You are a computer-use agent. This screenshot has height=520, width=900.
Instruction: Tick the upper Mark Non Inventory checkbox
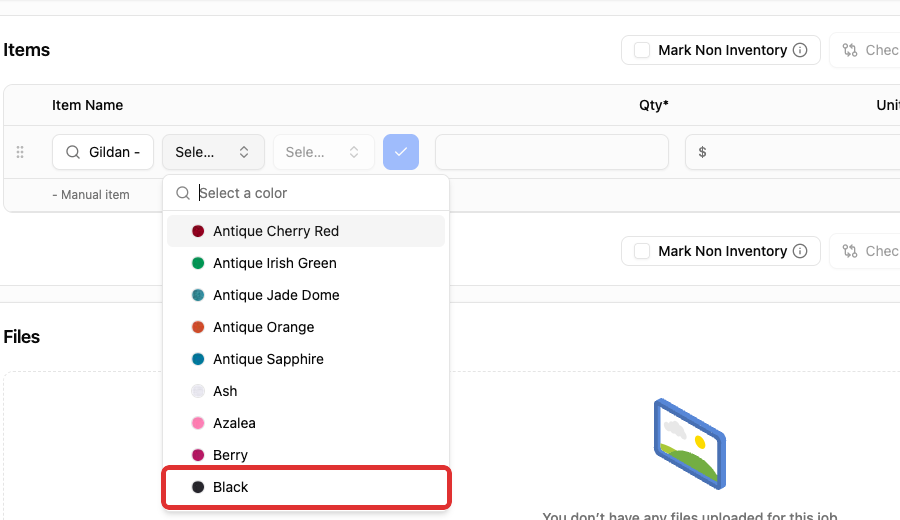642,51
